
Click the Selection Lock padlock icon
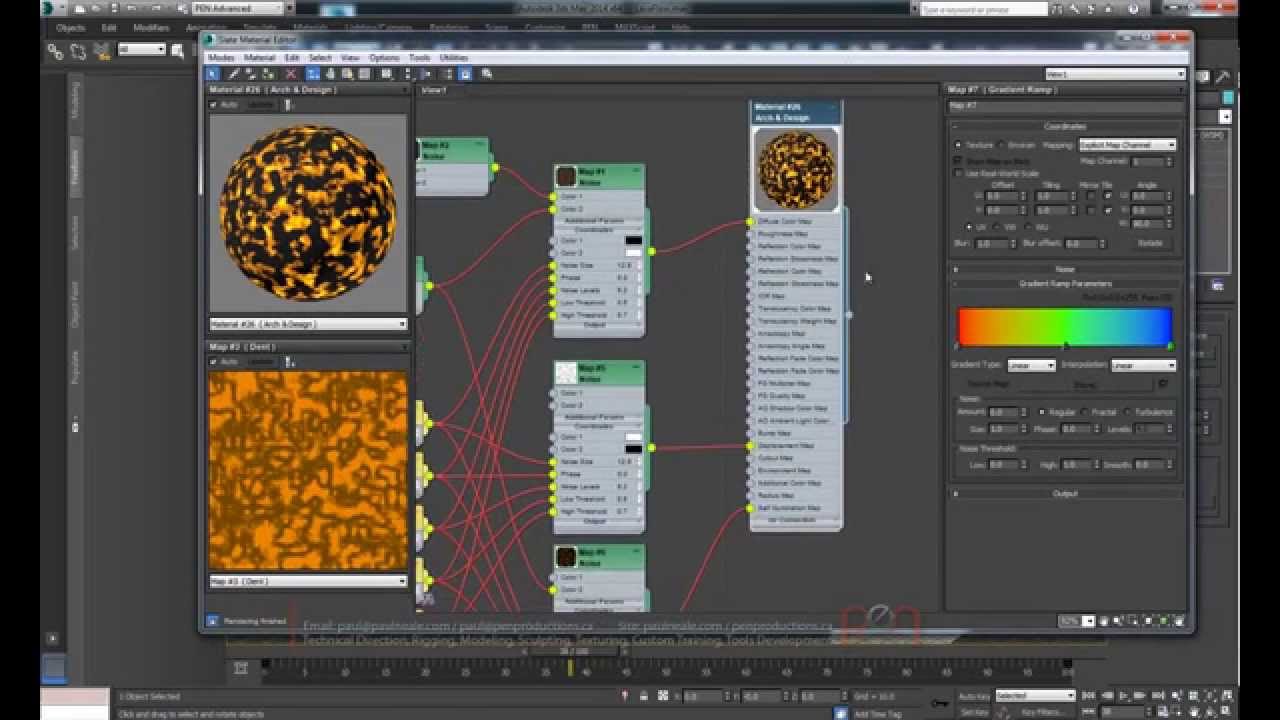644,695
